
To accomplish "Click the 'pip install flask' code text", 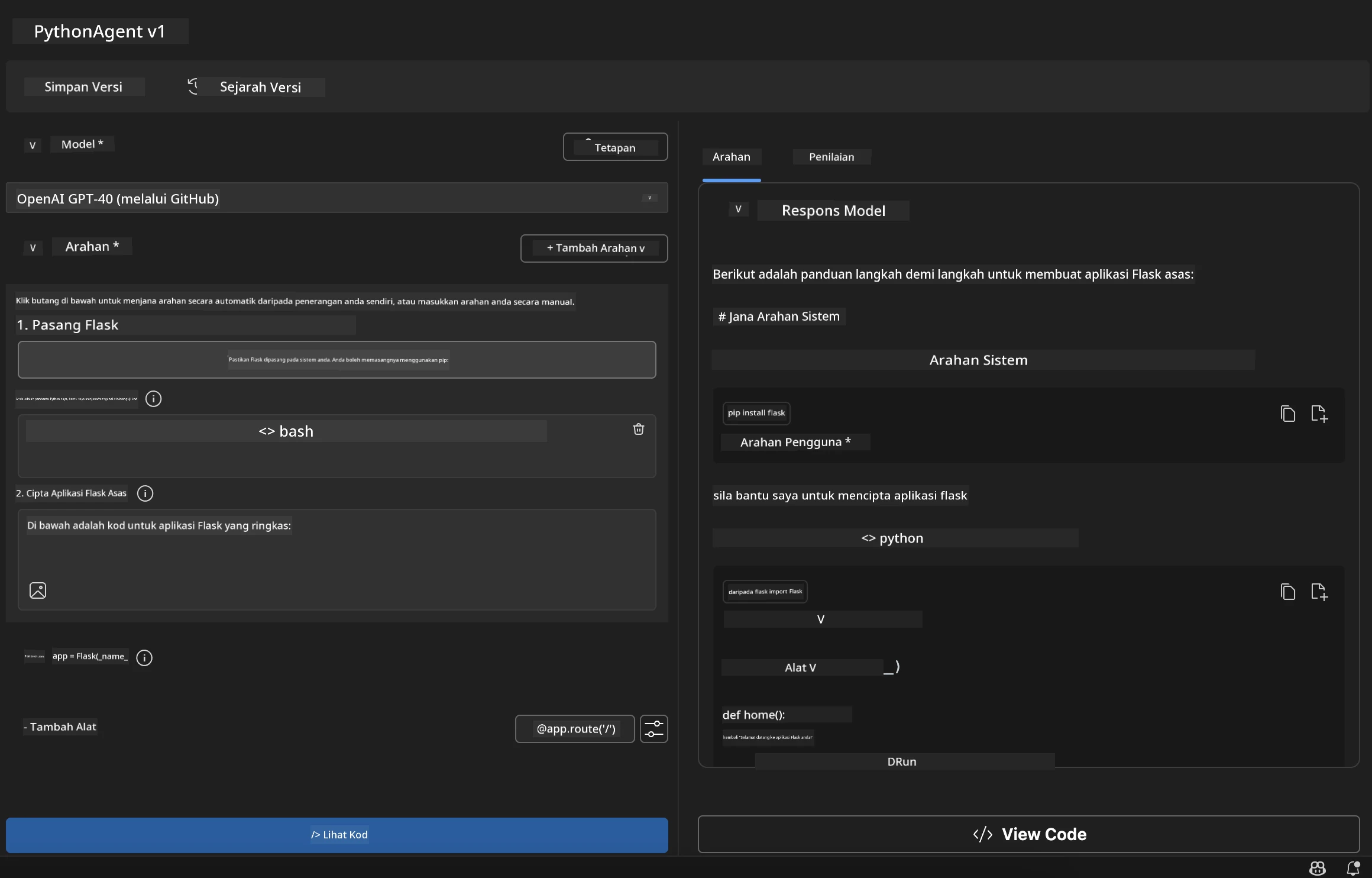I will 756,413.
